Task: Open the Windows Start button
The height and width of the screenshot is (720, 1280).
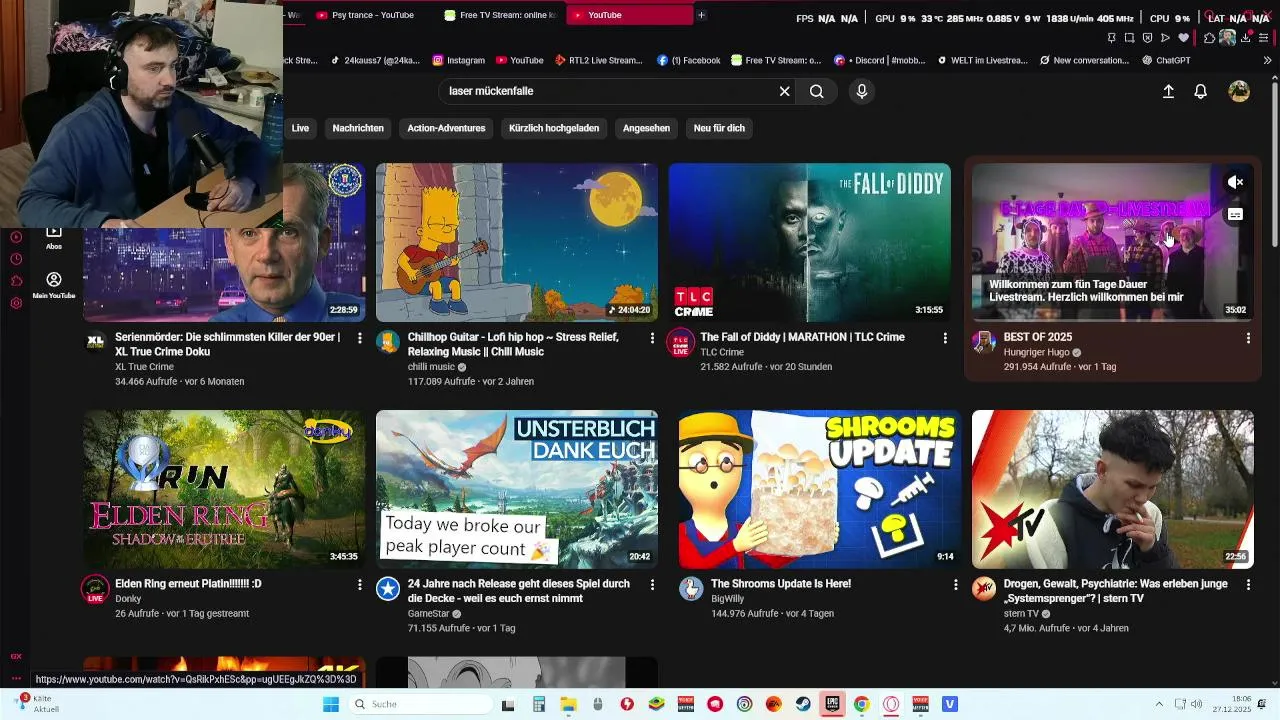Action: click(x=331, y=704)
